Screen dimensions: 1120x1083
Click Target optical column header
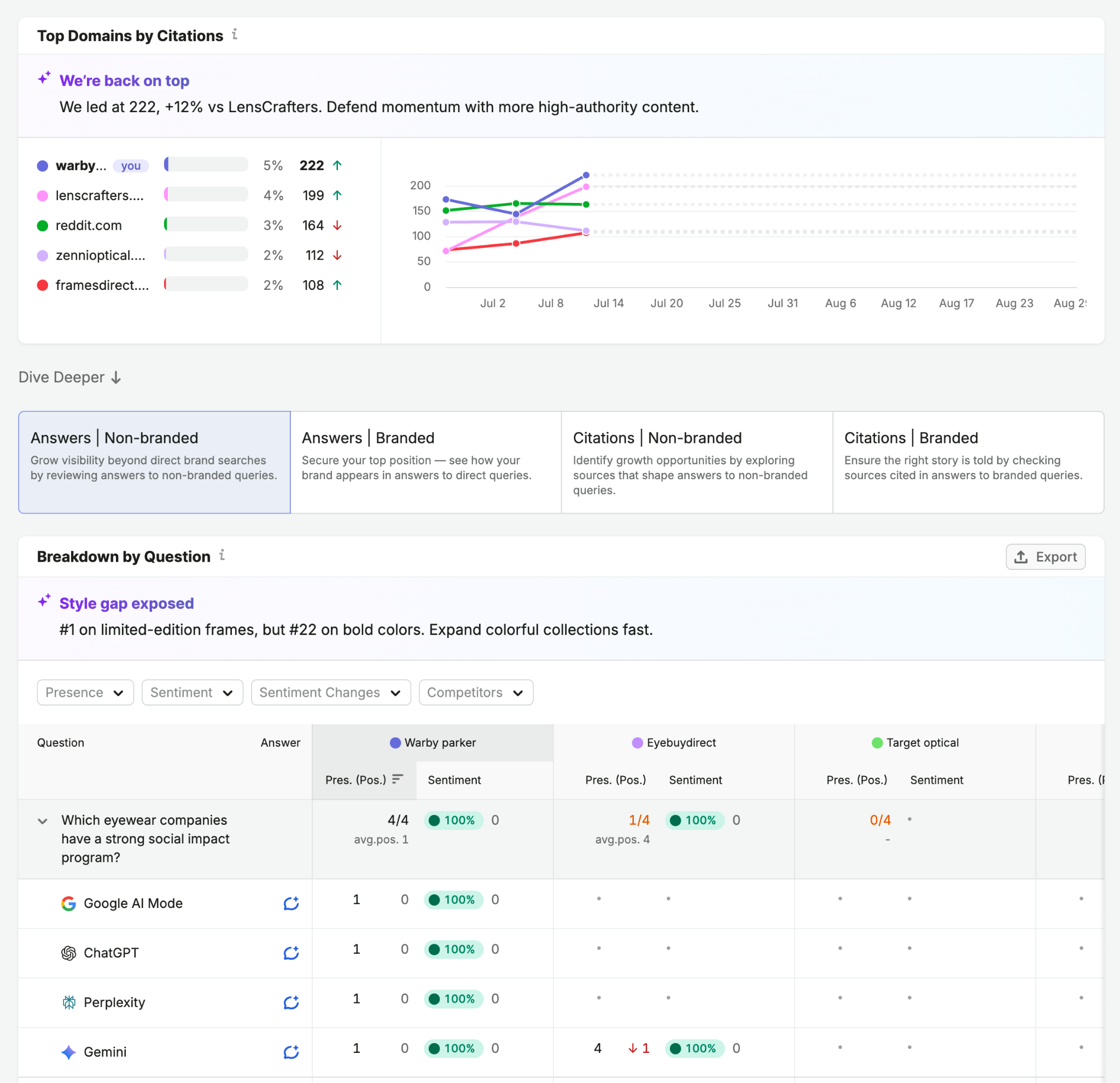(x=915, y=742)
